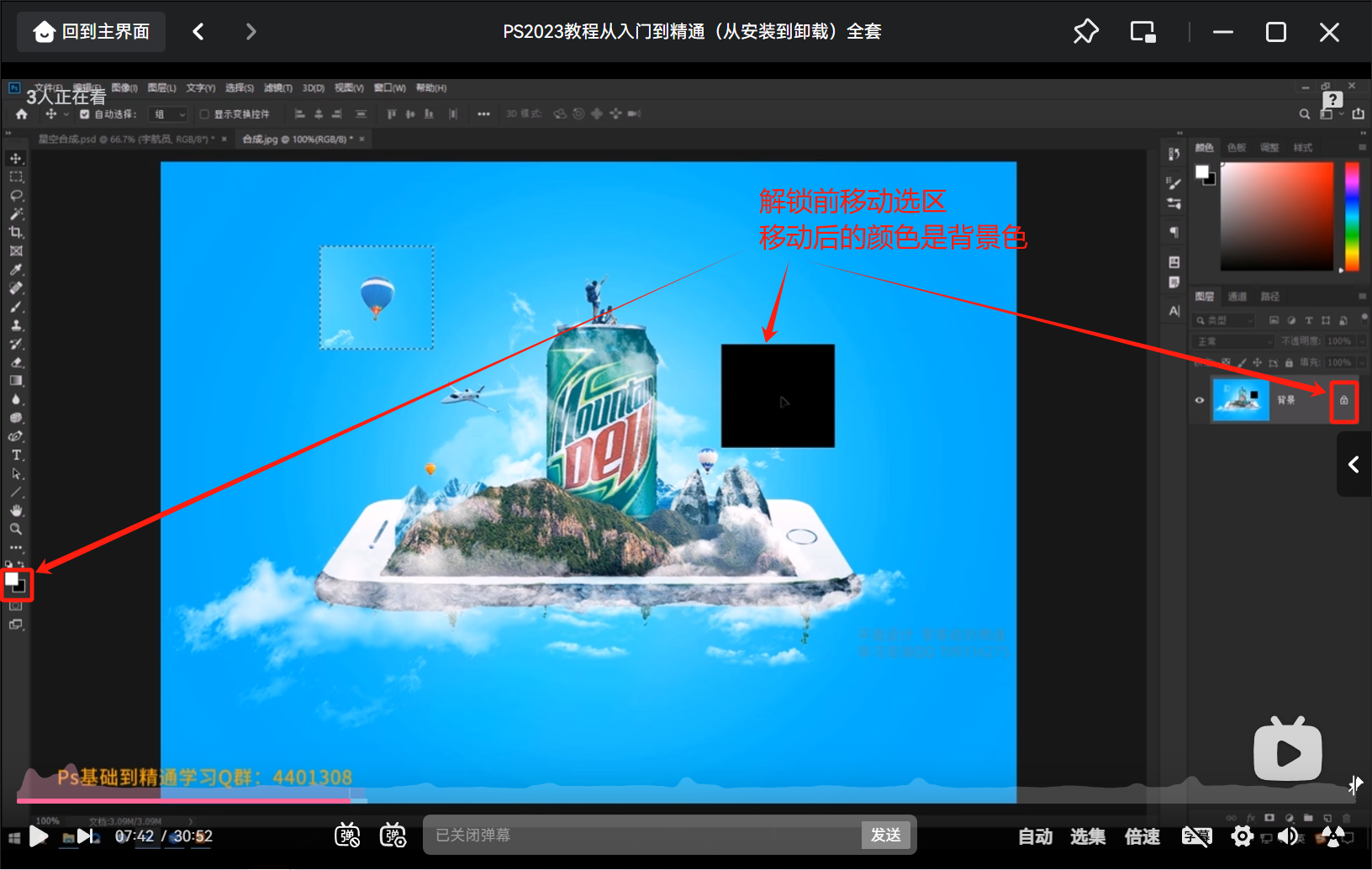Image resolution: width=1372 pixels, height=870 pixels.
Task: Toggle the Quick Mask mode icon
Action: [16, 604]
